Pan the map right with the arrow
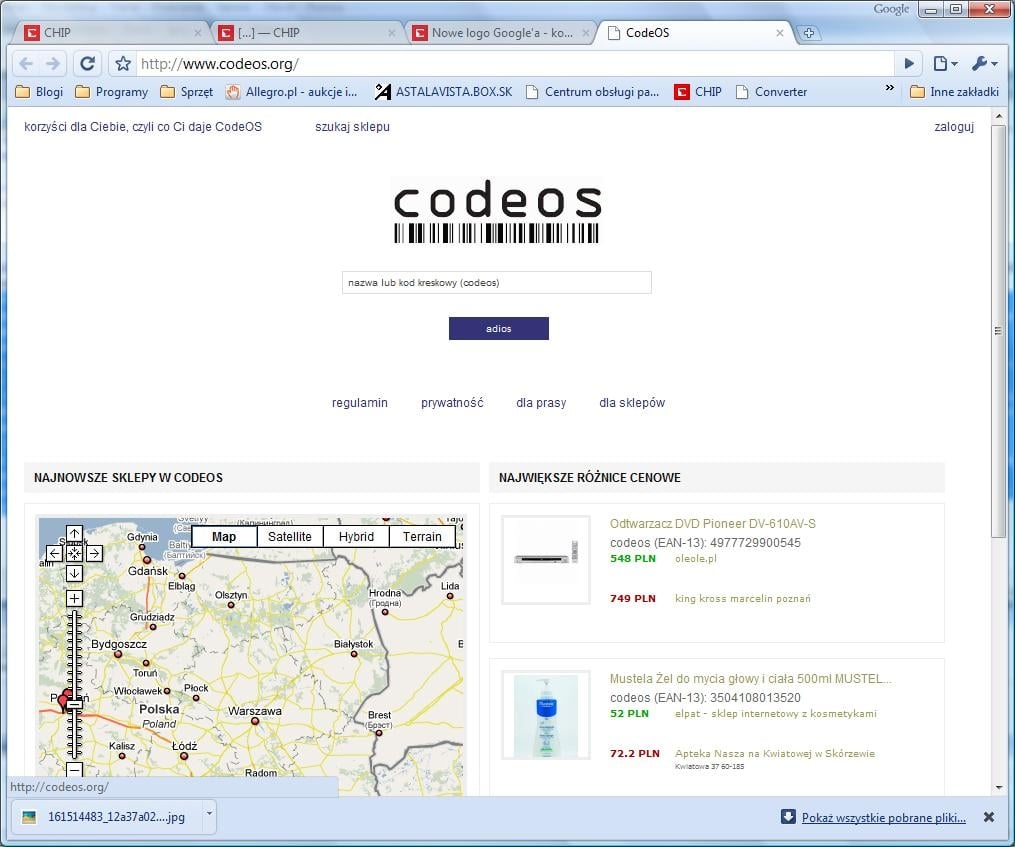The height and width of the screenshot is (847, 1015). 94,553
